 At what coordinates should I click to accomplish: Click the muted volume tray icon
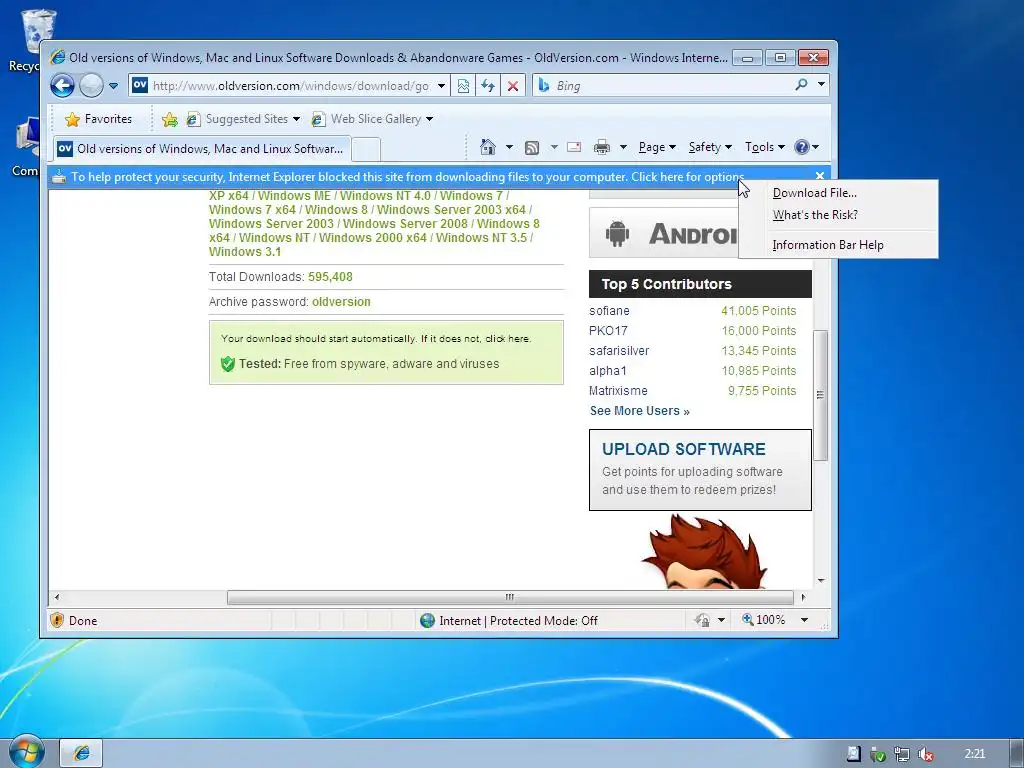[925, 754]
